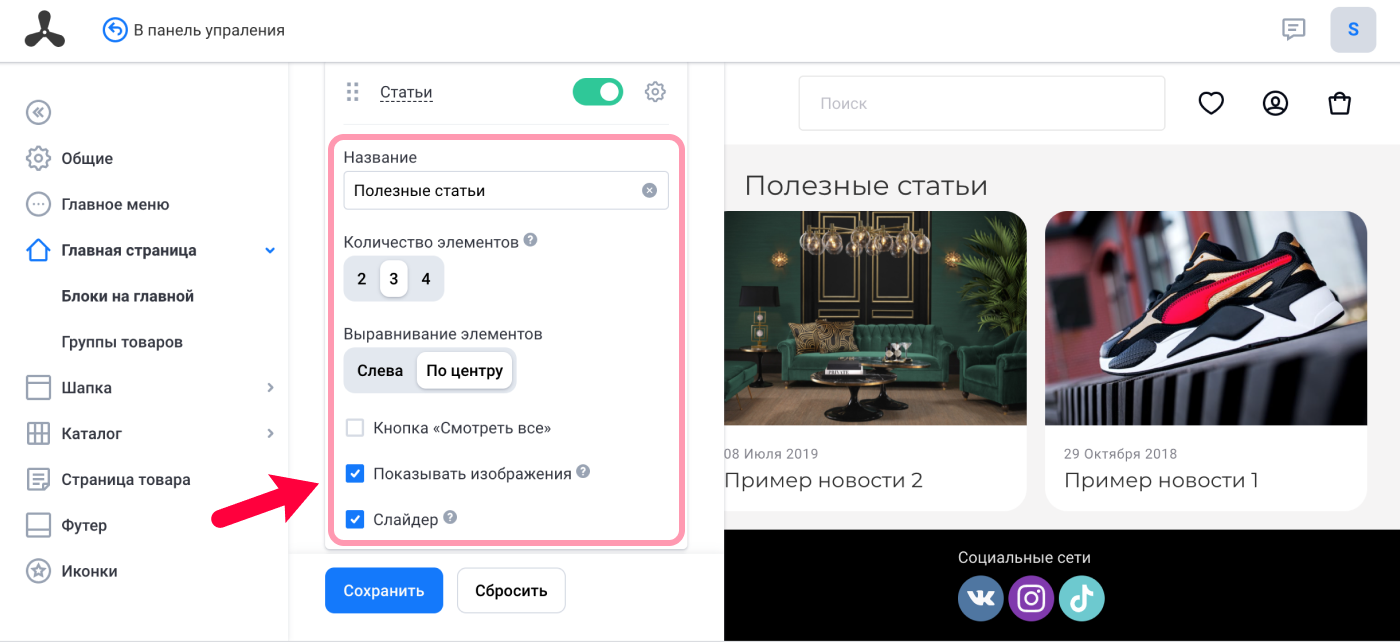Open the Иконки section

point(89,572)
